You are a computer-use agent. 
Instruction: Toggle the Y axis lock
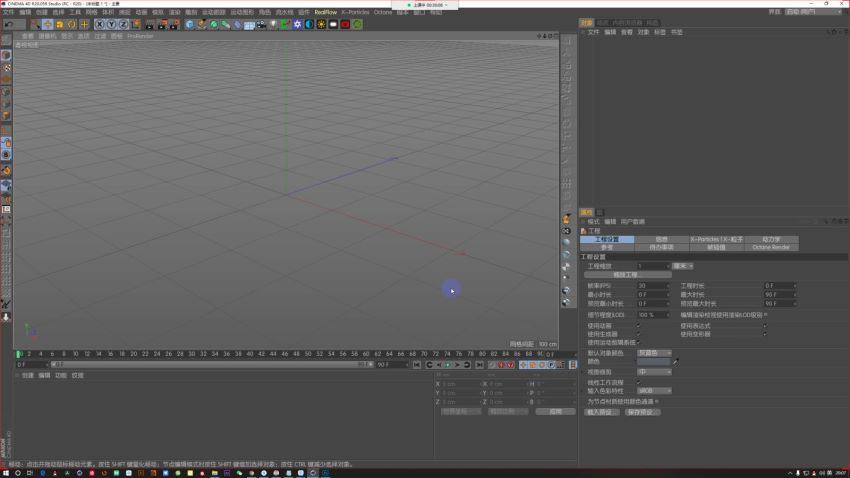(x=112, y=24)
